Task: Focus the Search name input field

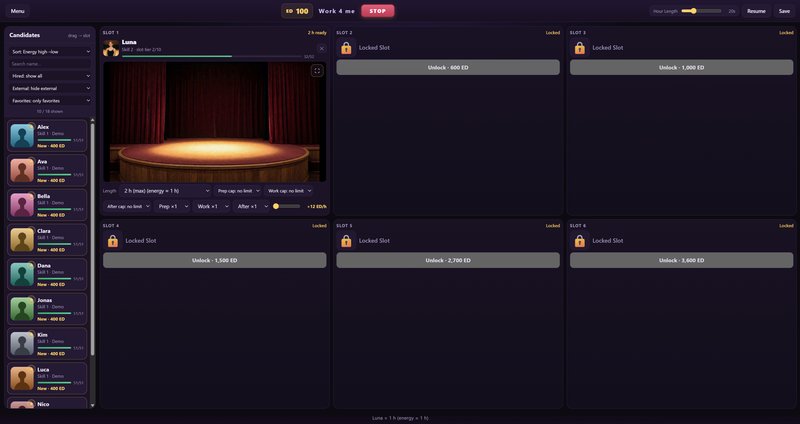Action: tap(51, 64)
